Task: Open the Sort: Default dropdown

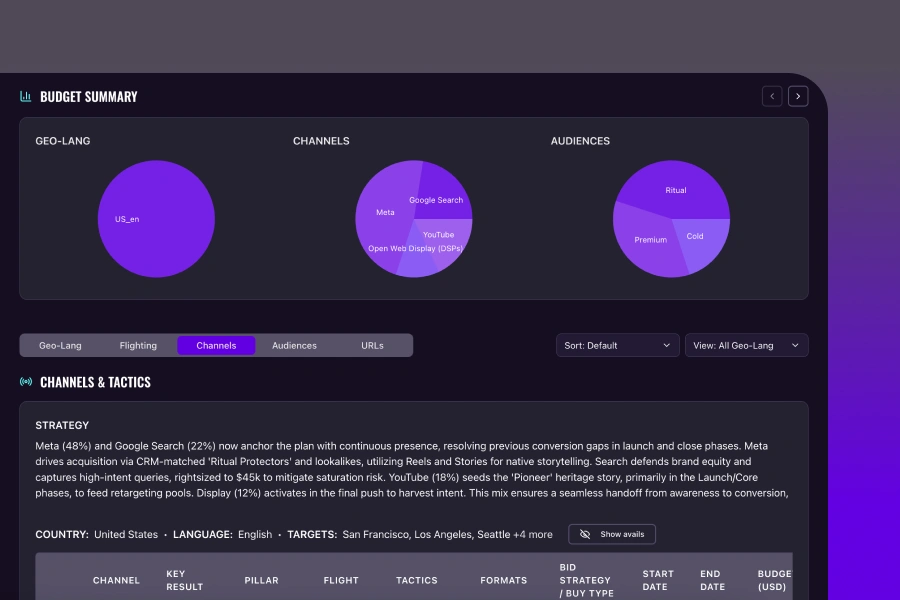Action: click(x=617, y=345)
